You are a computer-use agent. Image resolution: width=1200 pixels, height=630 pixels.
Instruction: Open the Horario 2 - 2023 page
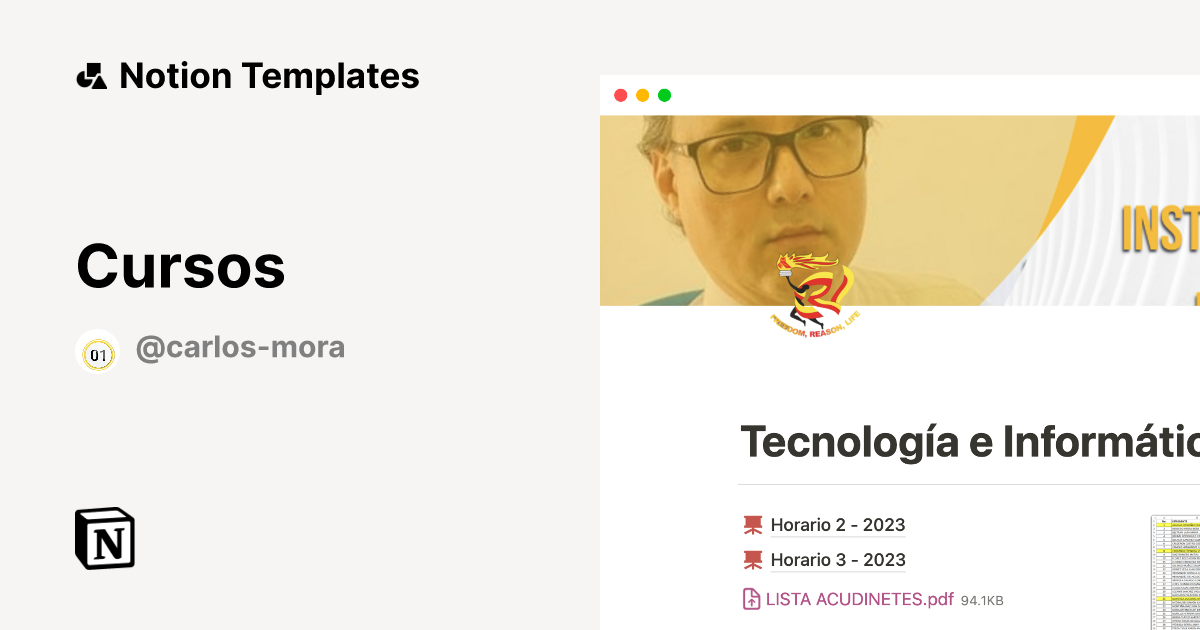[838, 524]
